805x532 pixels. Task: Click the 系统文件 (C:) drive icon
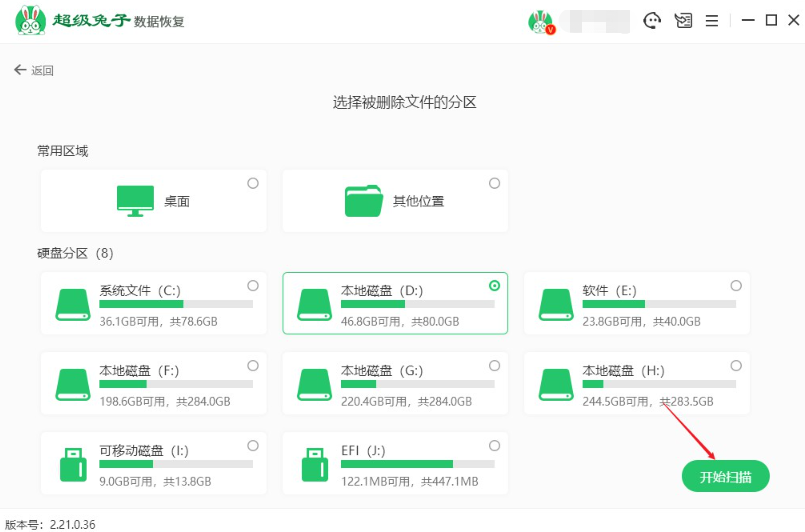click(x=72, y=305)
